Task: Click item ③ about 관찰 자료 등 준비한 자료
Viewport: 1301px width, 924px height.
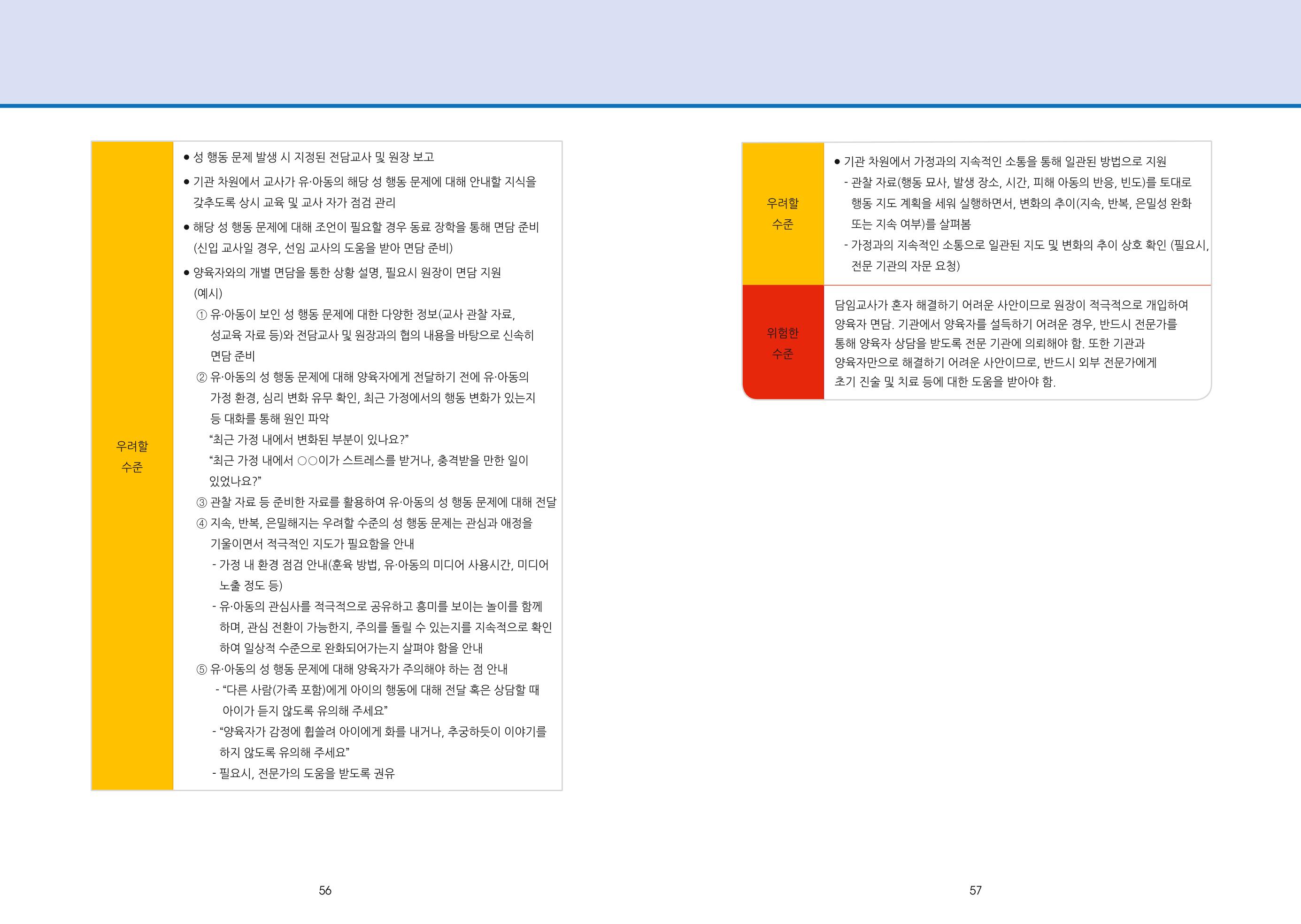Action: click(x=376, y=502)
